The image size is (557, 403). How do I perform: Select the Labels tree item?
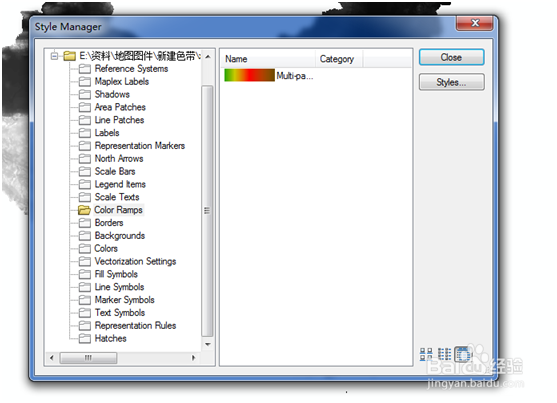click(x=107, y=133)
